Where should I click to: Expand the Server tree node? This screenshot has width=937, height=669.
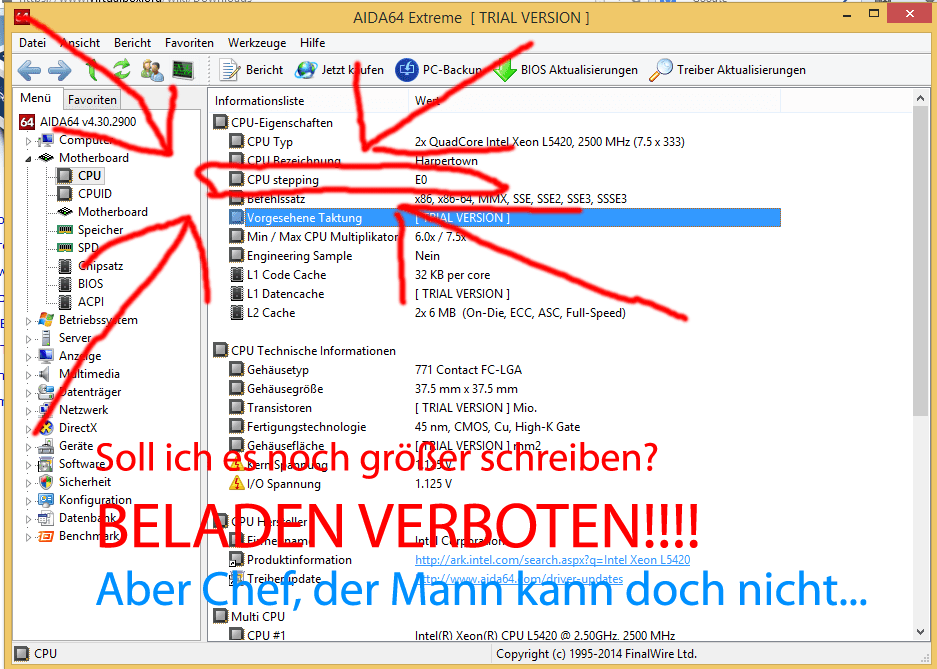point(28,339)
